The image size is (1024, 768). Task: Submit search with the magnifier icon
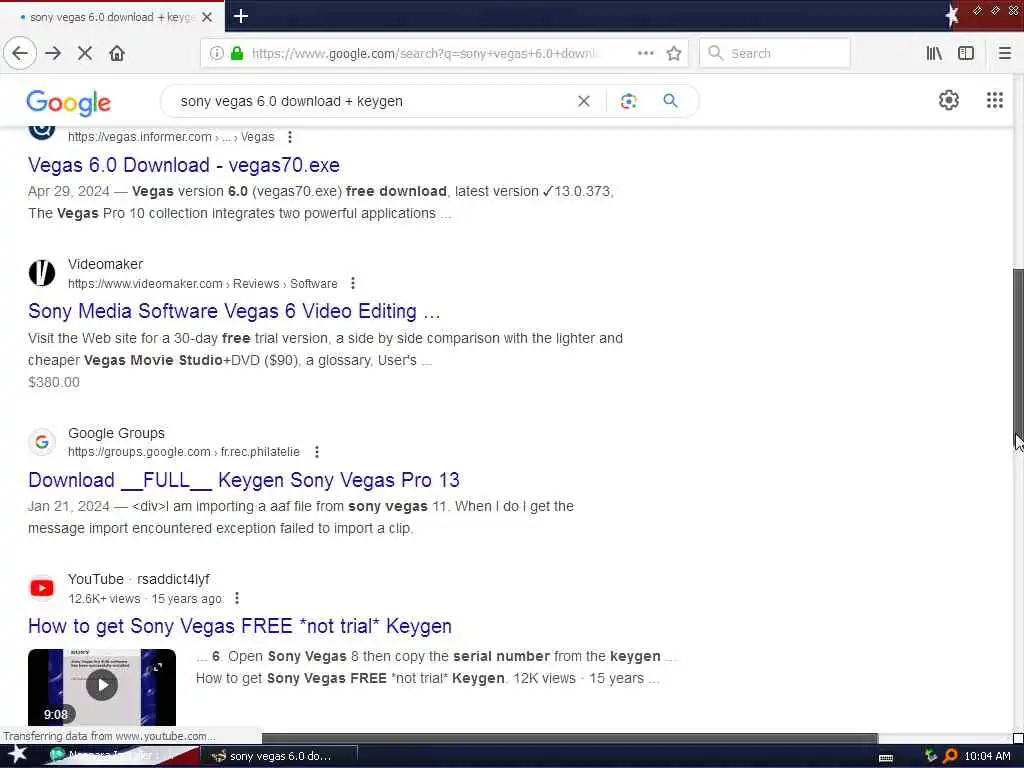(670, 101)
